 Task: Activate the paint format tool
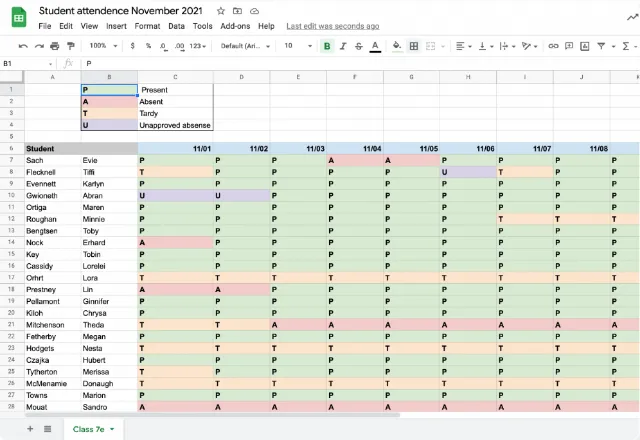(71, 46)
